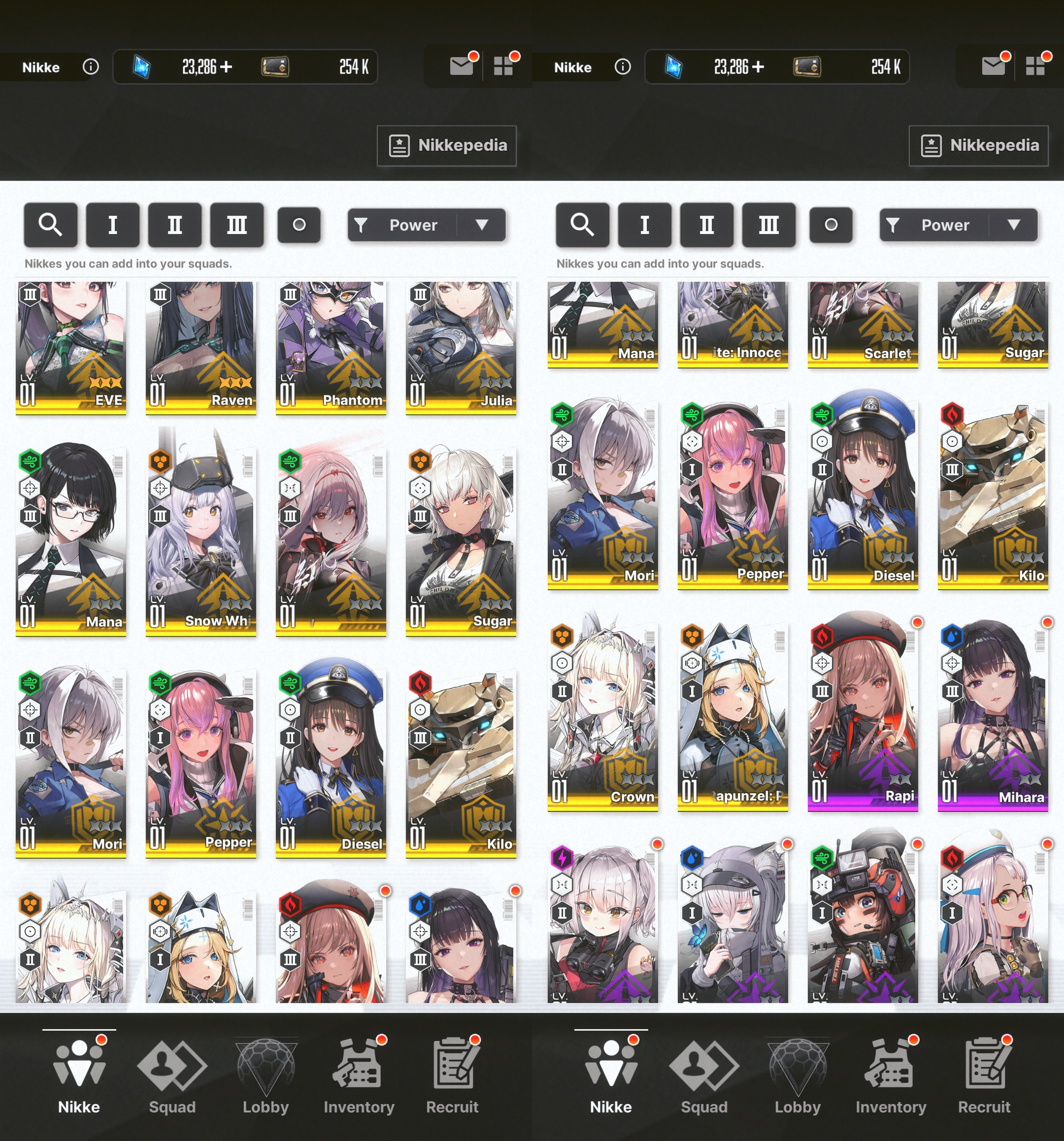Image resolution: width=1064 pixels, height=1141 pixels.
Task: Toggle the Burst I filter in left screen
Action: [x=113, y=224]
